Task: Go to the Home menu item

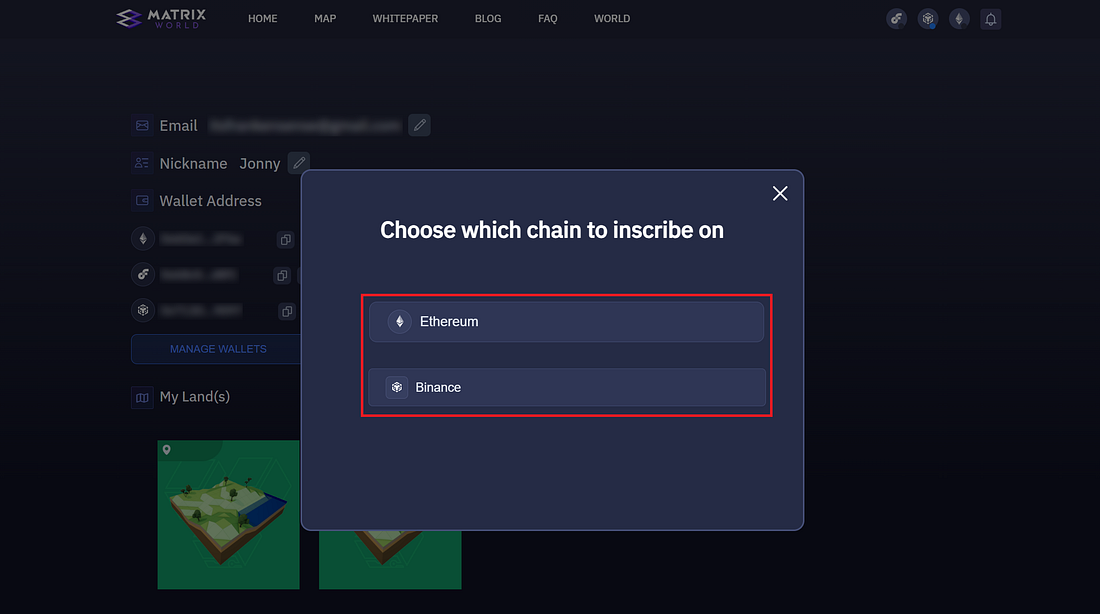Action: click(263, 19)
